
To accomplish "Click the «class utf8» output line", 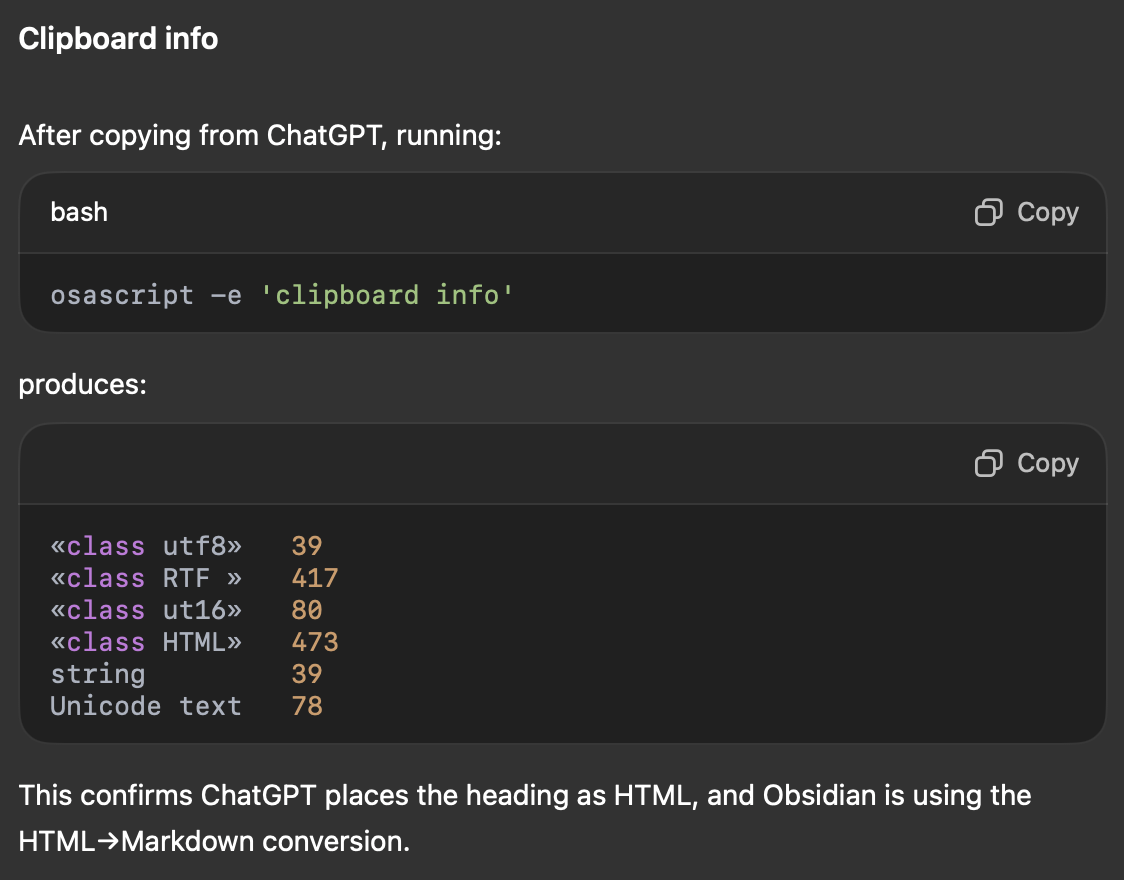I will pyautogui.click(x=146, y=546).
